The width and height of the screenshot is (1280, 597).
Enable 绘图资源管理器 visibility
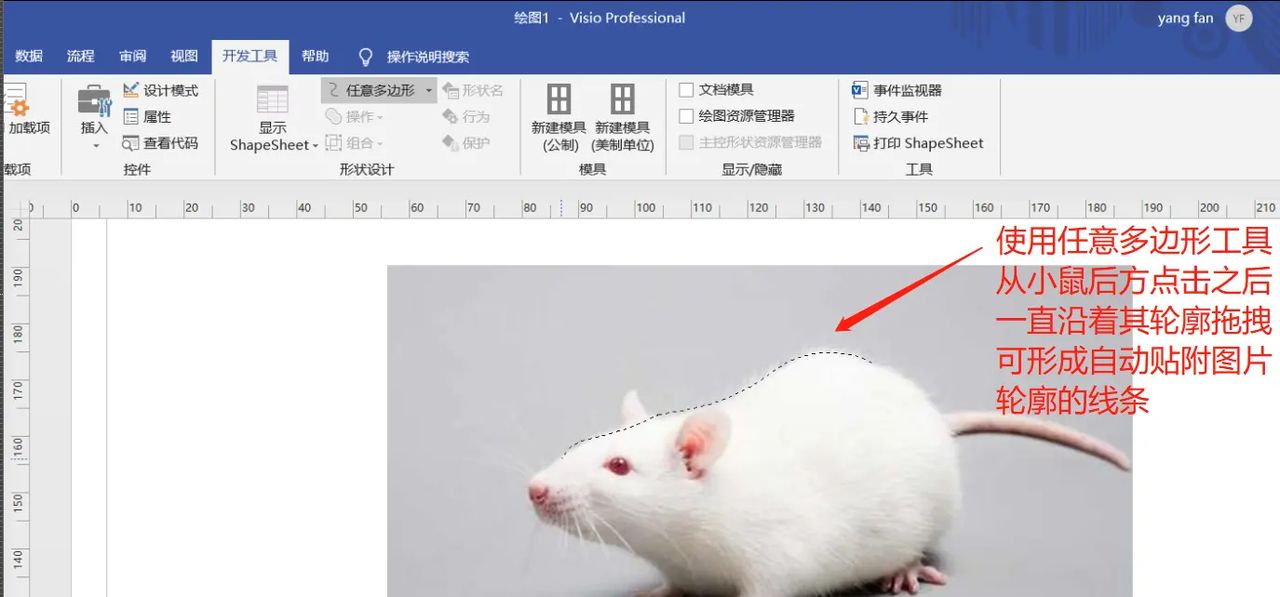(x=687, y=116)
